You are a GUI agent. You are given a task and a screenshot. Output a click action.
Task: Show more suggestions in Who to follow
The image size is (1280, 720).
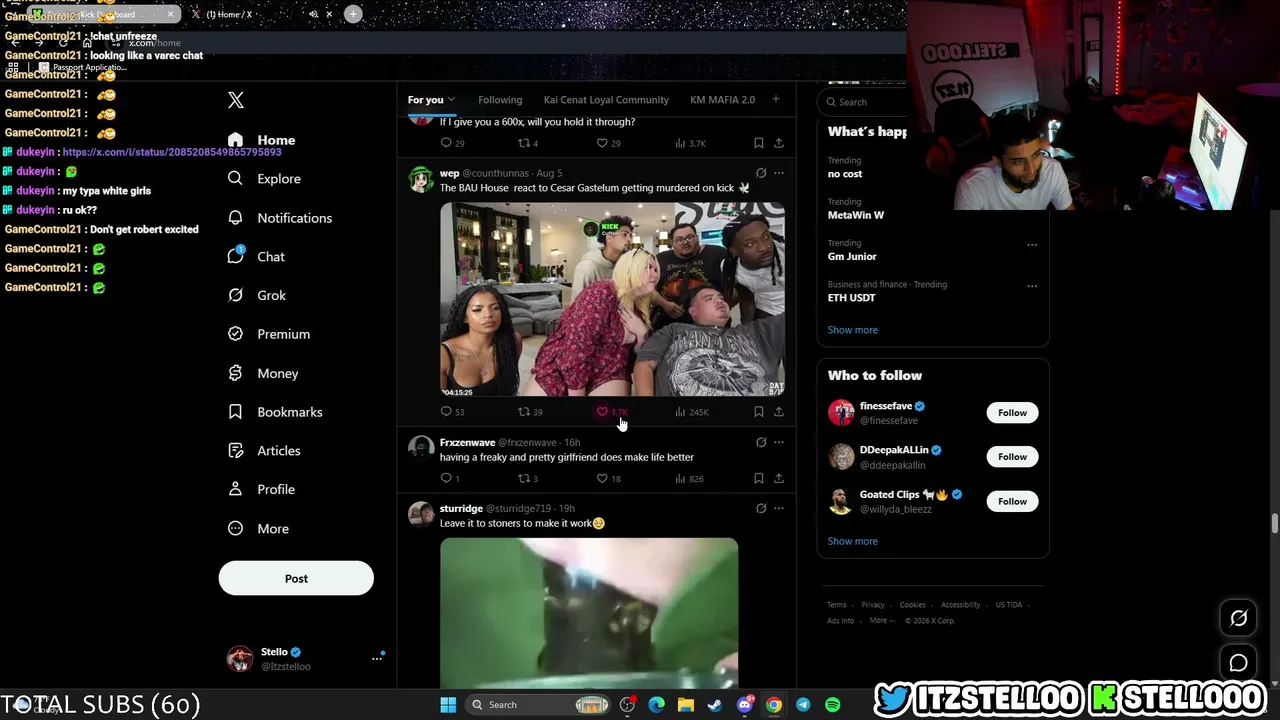point(853,541)
